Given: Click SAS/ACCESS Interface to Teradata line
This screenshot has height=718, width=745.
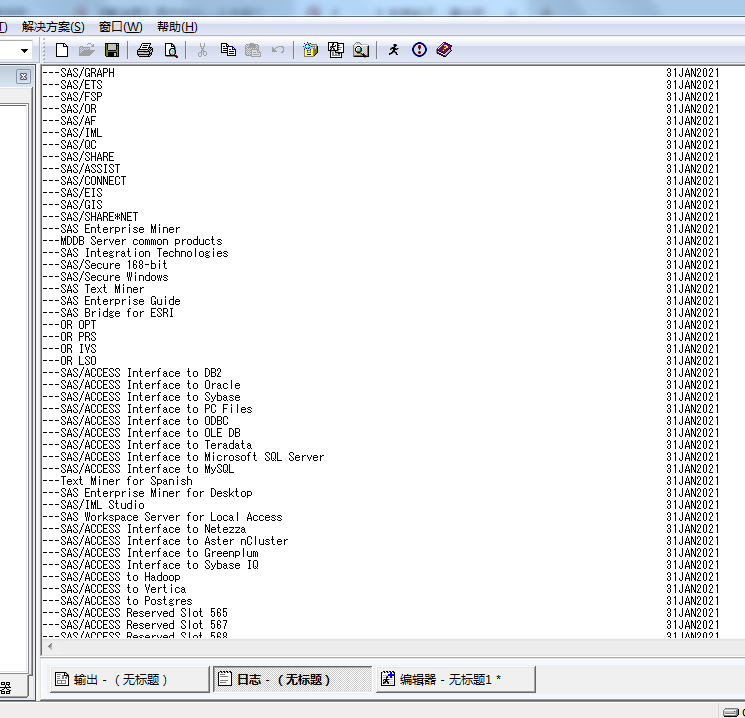Looking at the screenshot, I should (x=147, y=445).
